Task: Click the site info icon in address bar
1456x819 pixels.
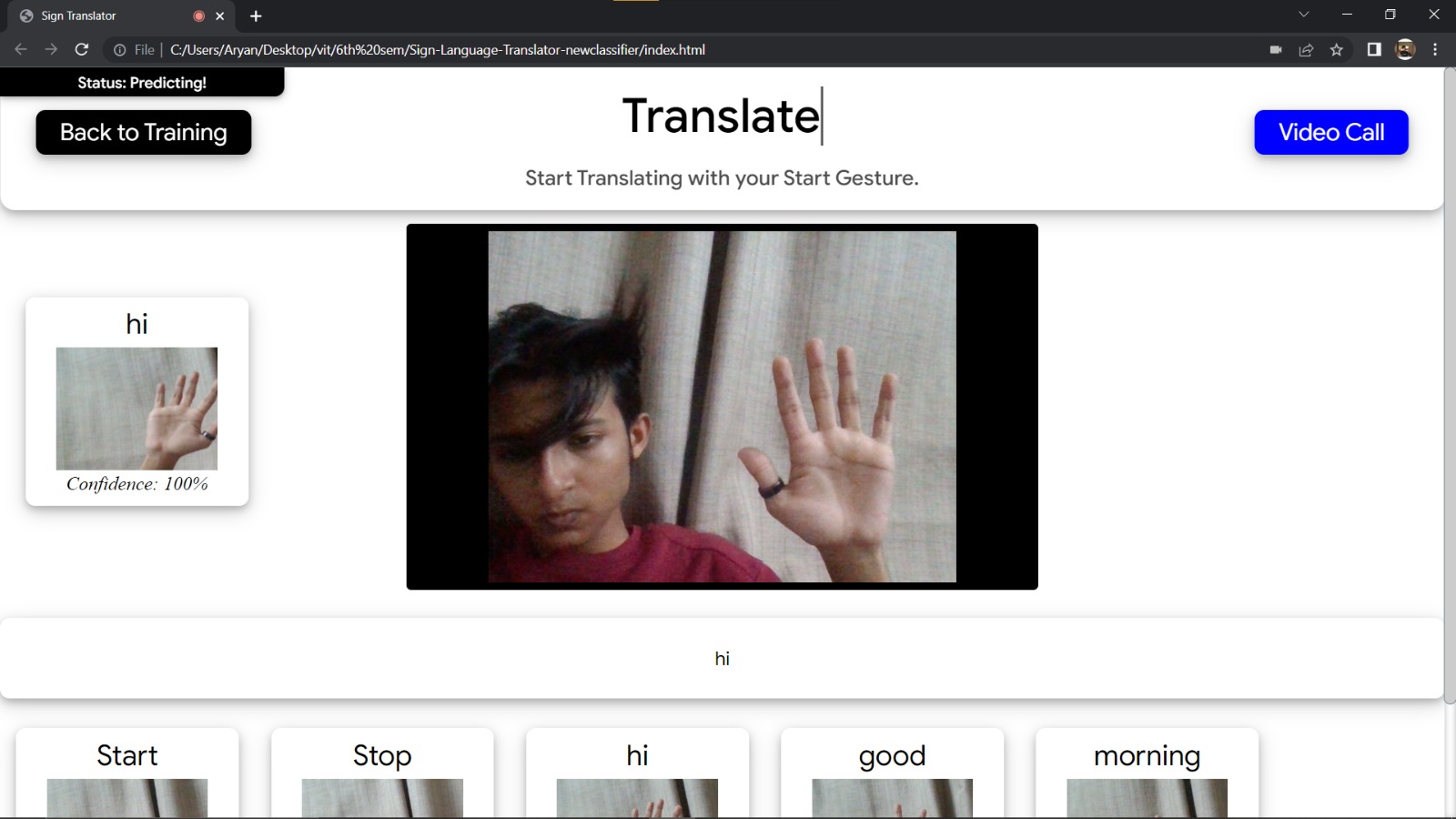Action: point(121,50)
